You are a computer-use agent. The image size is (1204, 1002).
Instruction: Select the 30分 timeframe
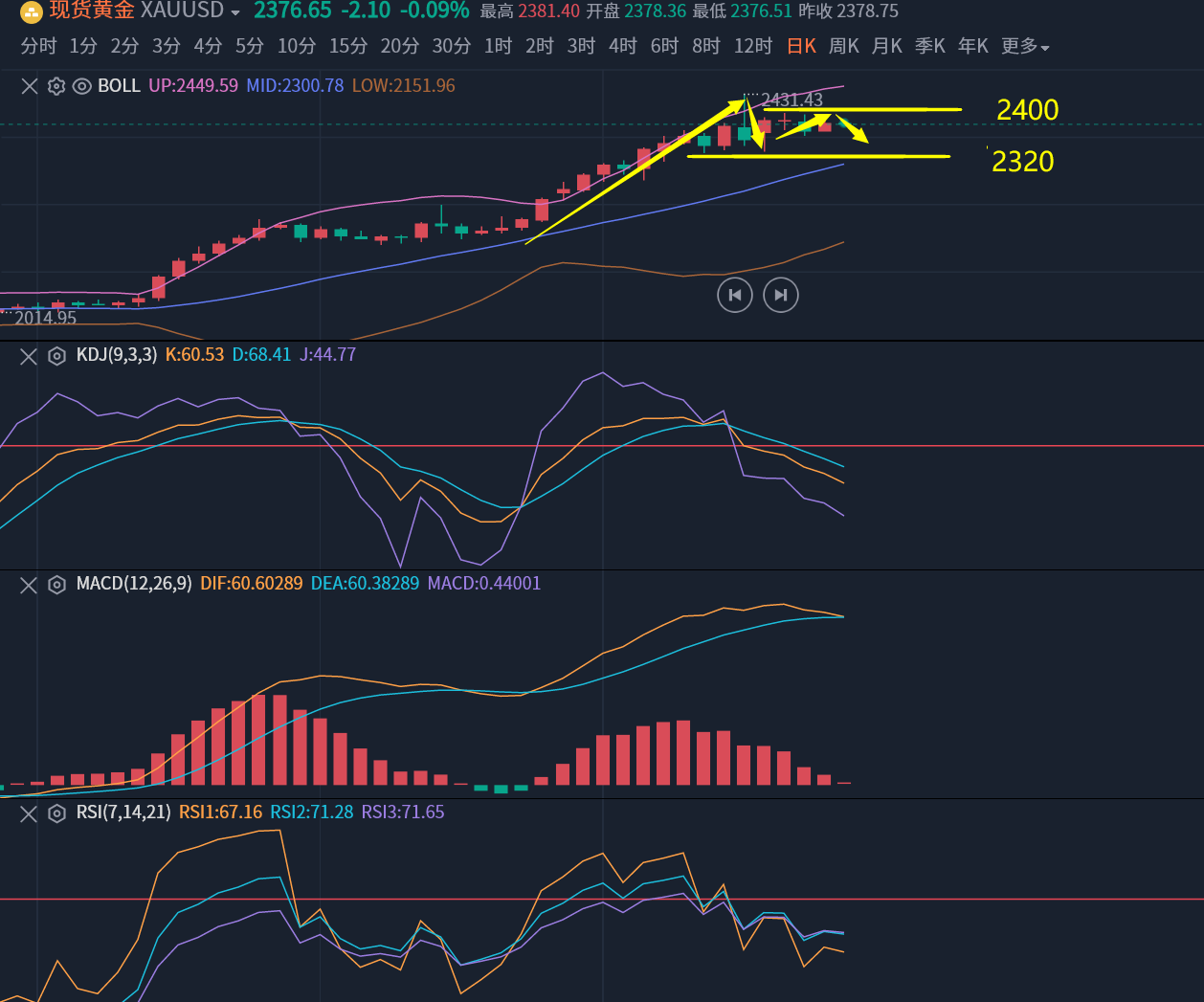click(452, 46)
